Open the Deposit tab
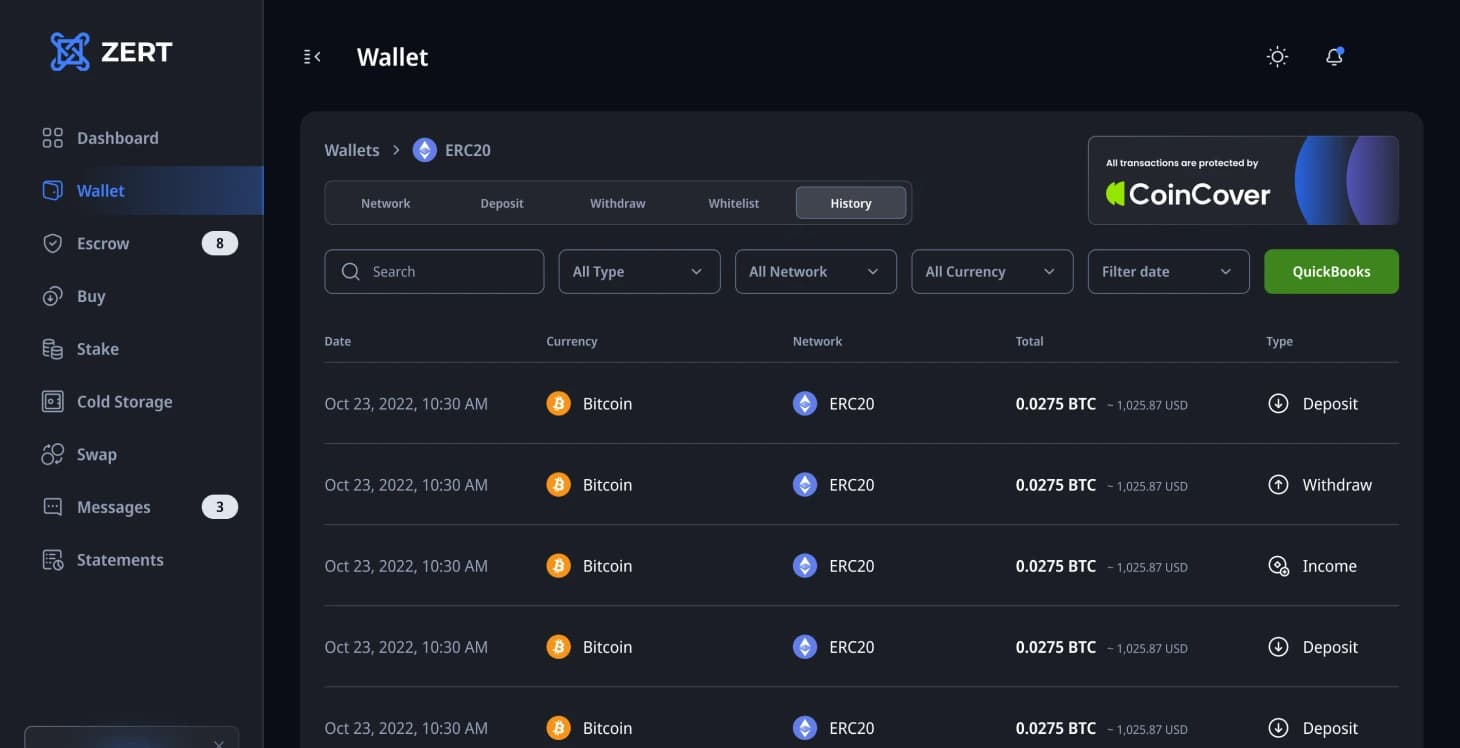The height and width of the screenshot is (748, 1460). pos(502,202)
